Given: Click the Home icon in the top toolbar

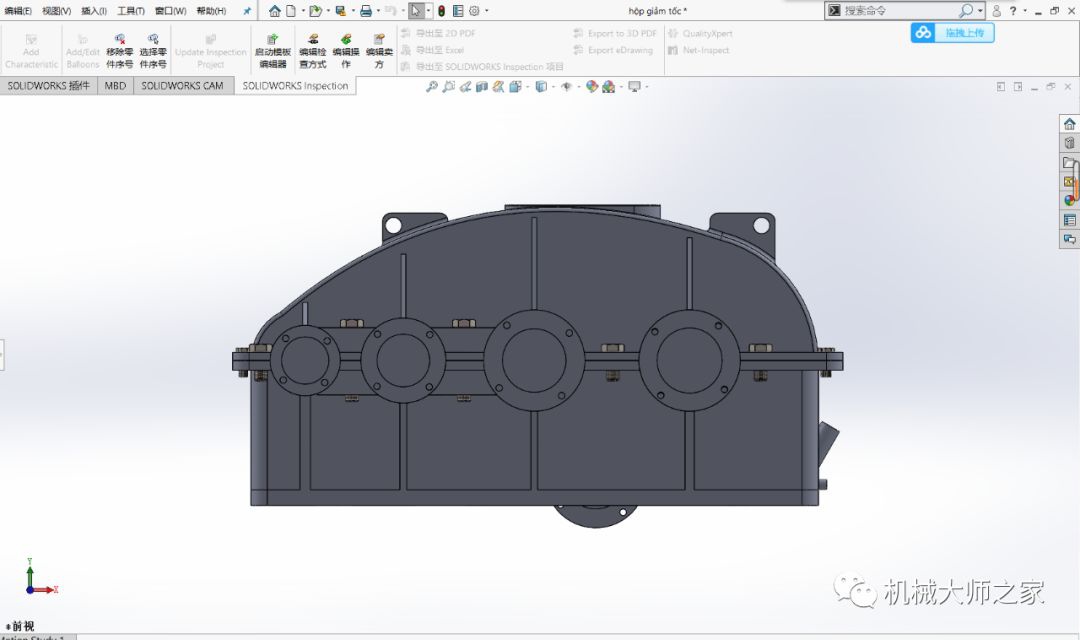Looking at the screenshot, I should tap(274, 11).
